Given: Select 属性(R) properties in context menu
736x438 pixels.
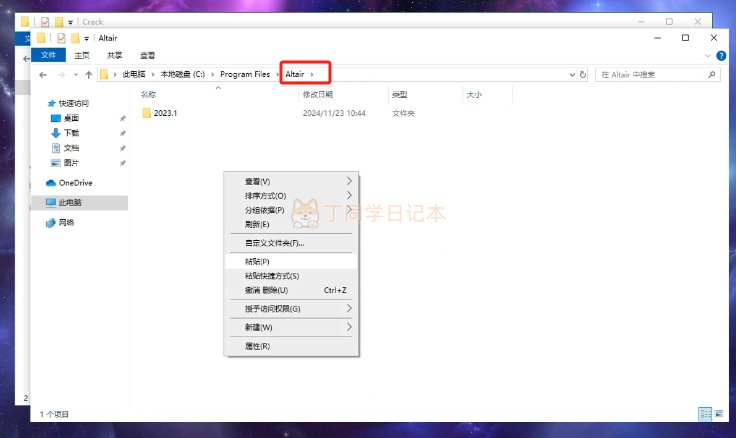Looking at the screenshot, I should pyautogui.click(x=258, y=346).
